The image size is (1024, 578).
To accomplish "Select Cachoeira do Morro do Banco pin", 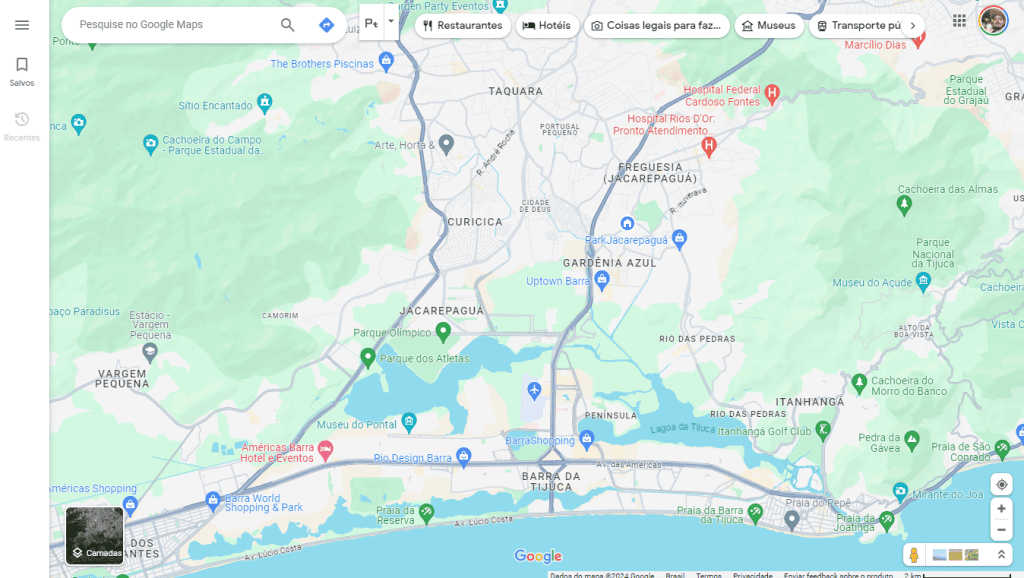I will pos(859,383).
